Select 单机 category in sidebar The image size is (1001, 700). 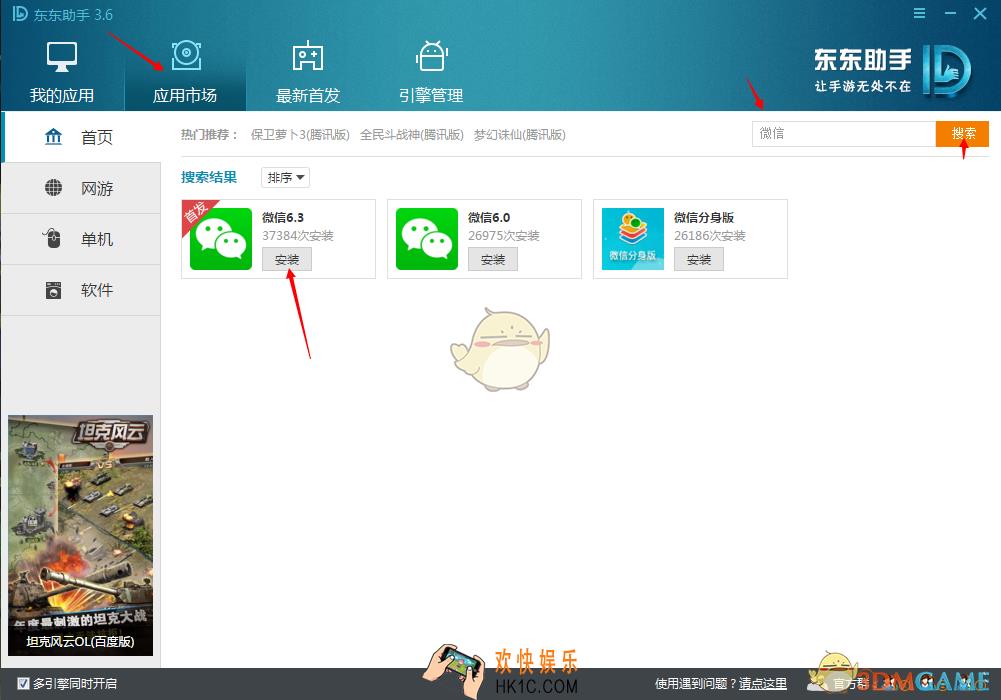tap(82, 239)
